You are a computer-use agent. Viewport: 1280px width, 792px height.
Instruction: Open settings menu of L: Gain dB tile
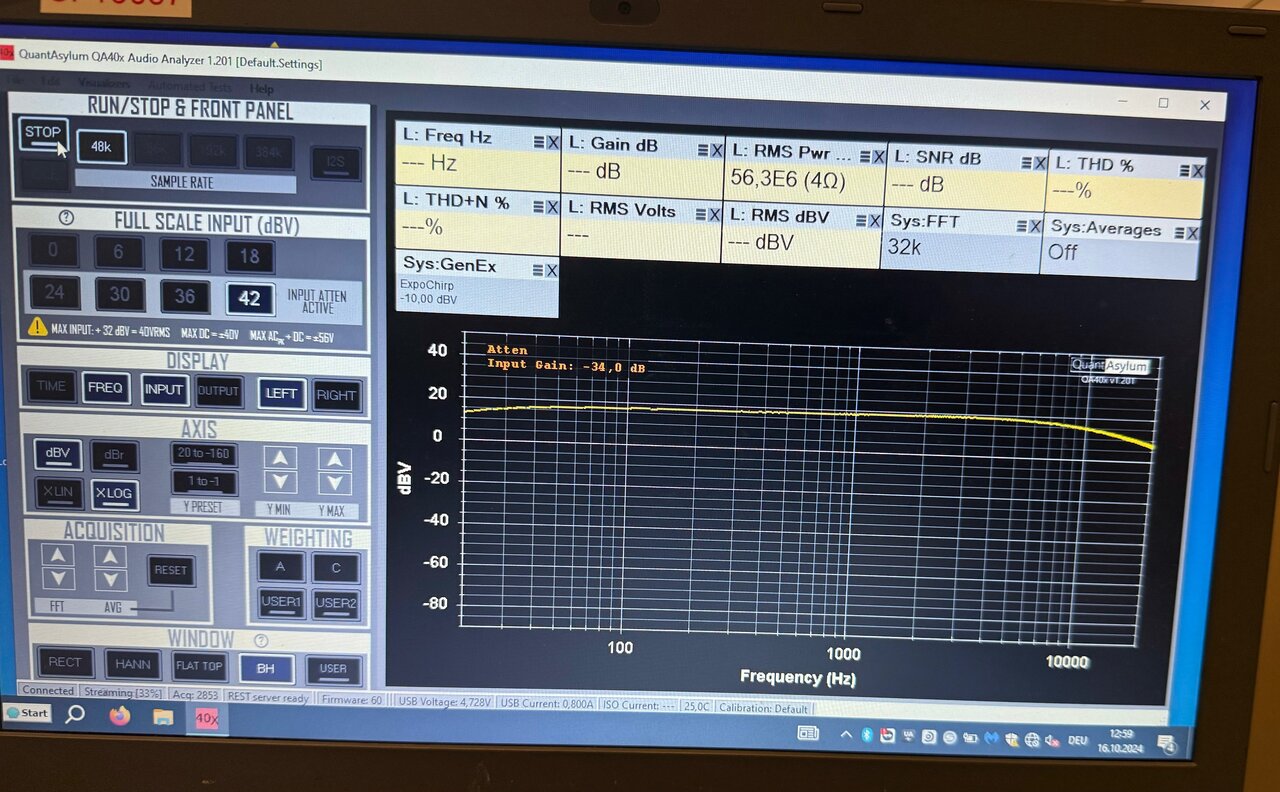point(702,150)
